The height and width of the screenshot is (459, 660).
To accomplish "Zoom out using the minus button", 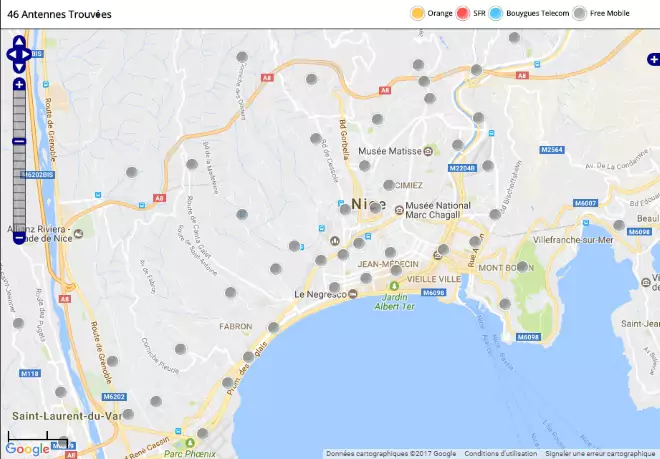I will point(19,238).
